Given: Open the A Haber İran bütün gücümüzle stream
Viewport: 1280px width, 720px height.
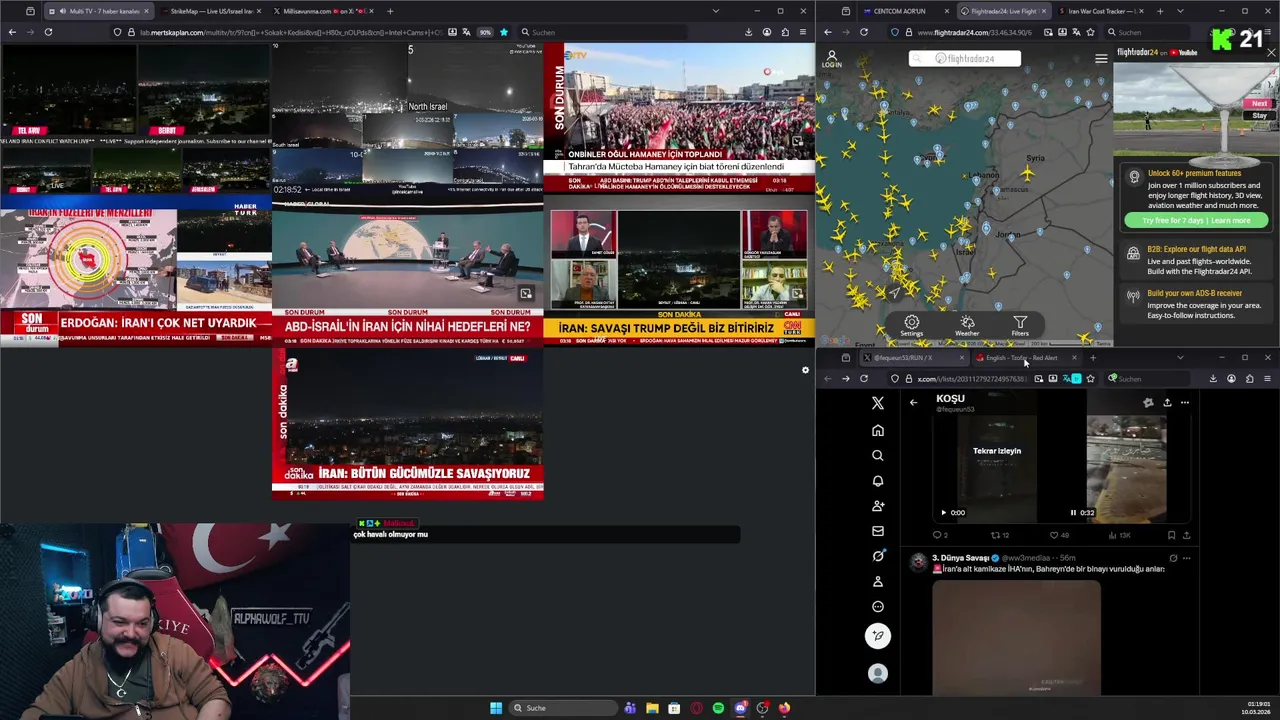Looking at the screenshot, I should 408,424.
